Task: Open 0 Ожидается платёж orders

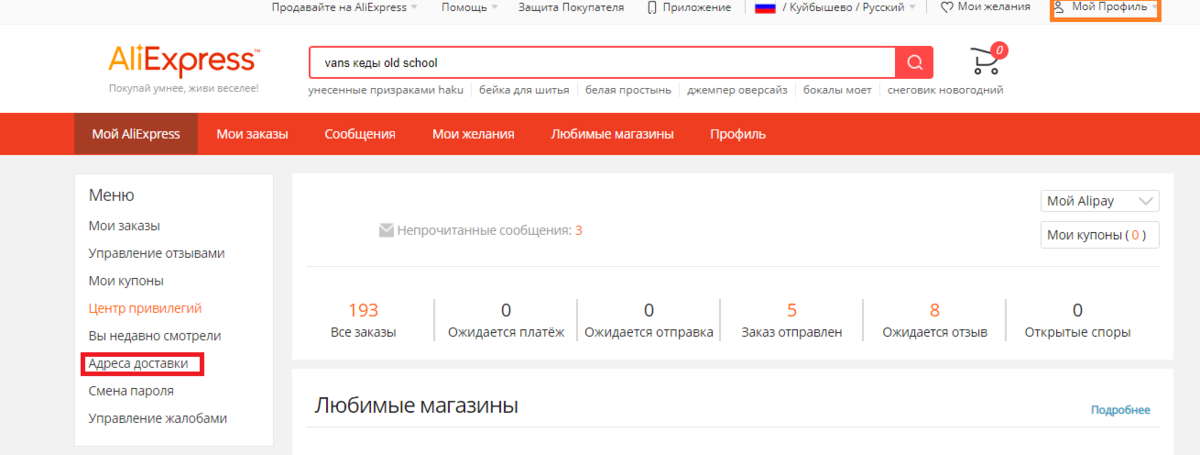Action: (x=506, y=320)
